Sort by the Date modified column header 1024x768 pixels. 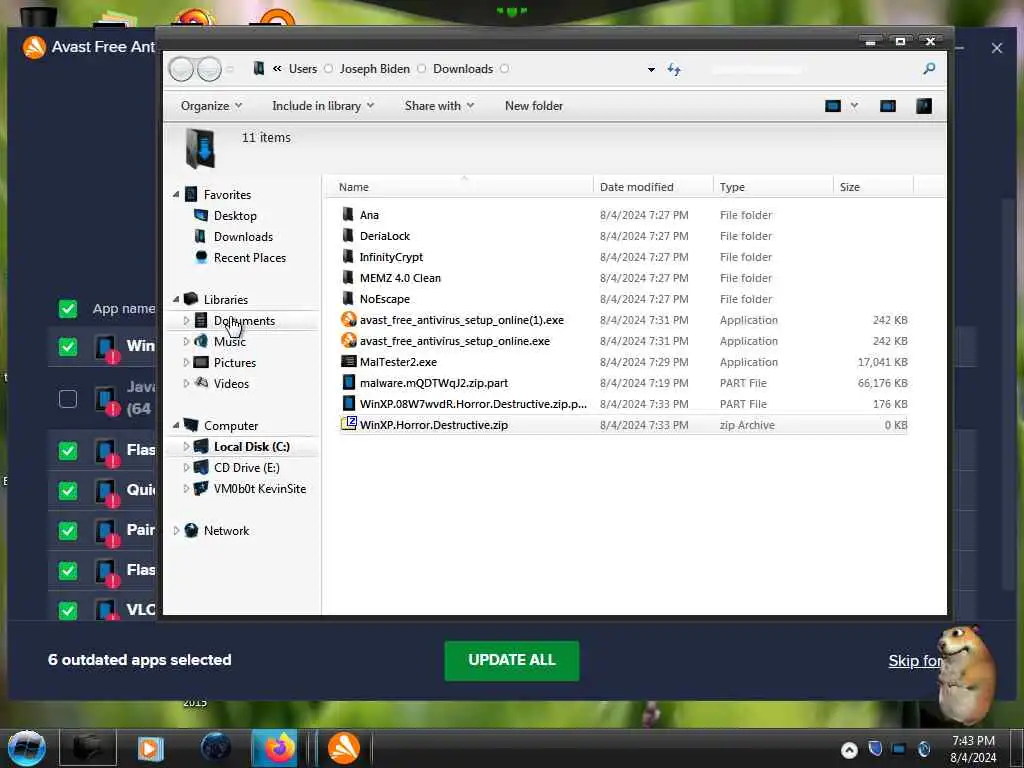point(653,187)
